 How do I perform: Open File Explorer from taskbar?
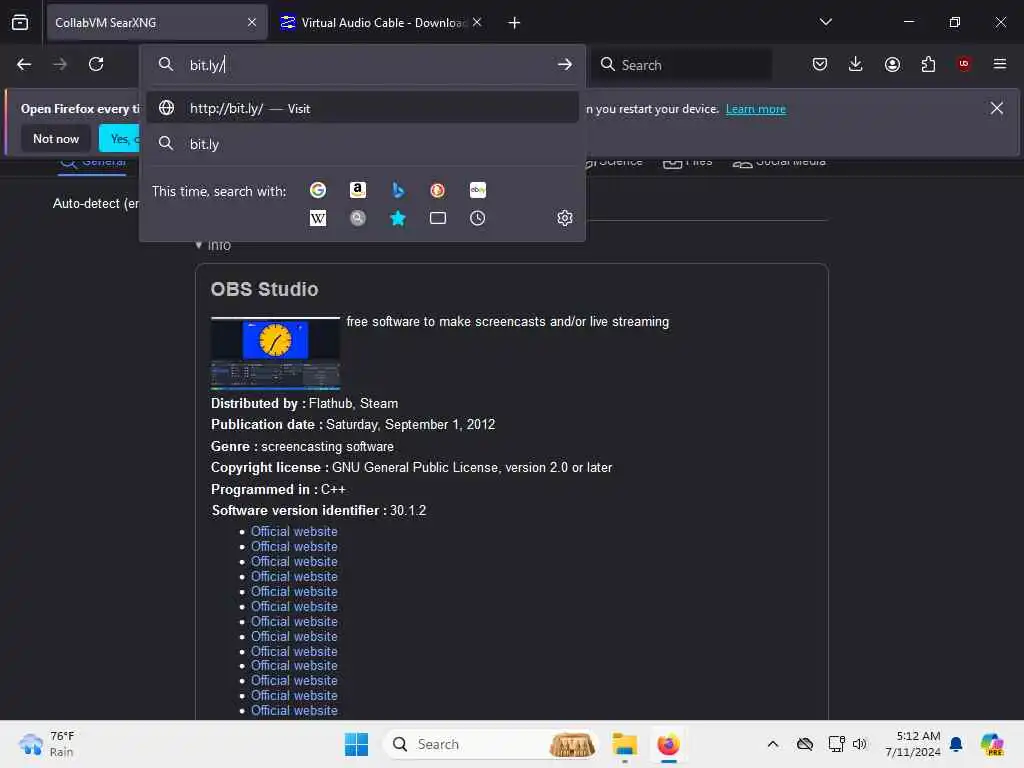coord(624,744)
